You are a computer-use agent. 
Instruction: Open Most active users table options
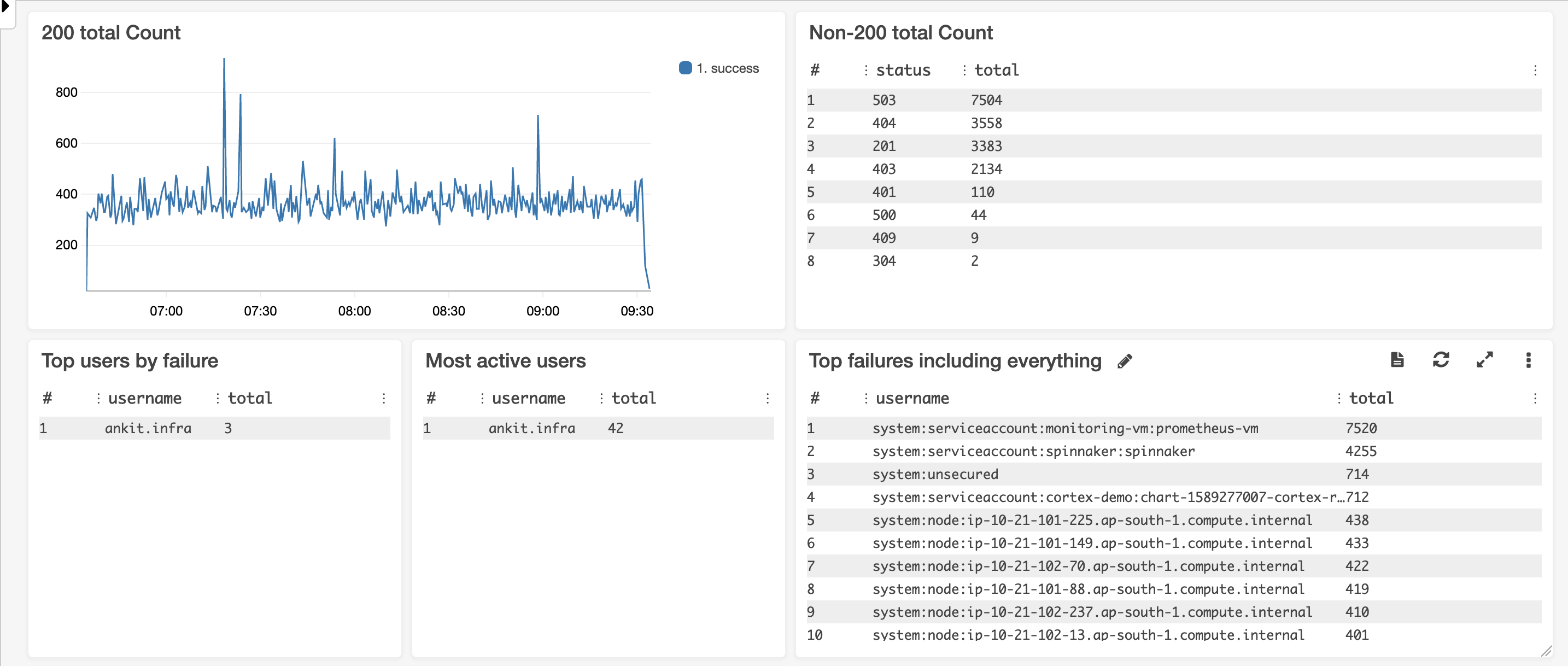767,398
